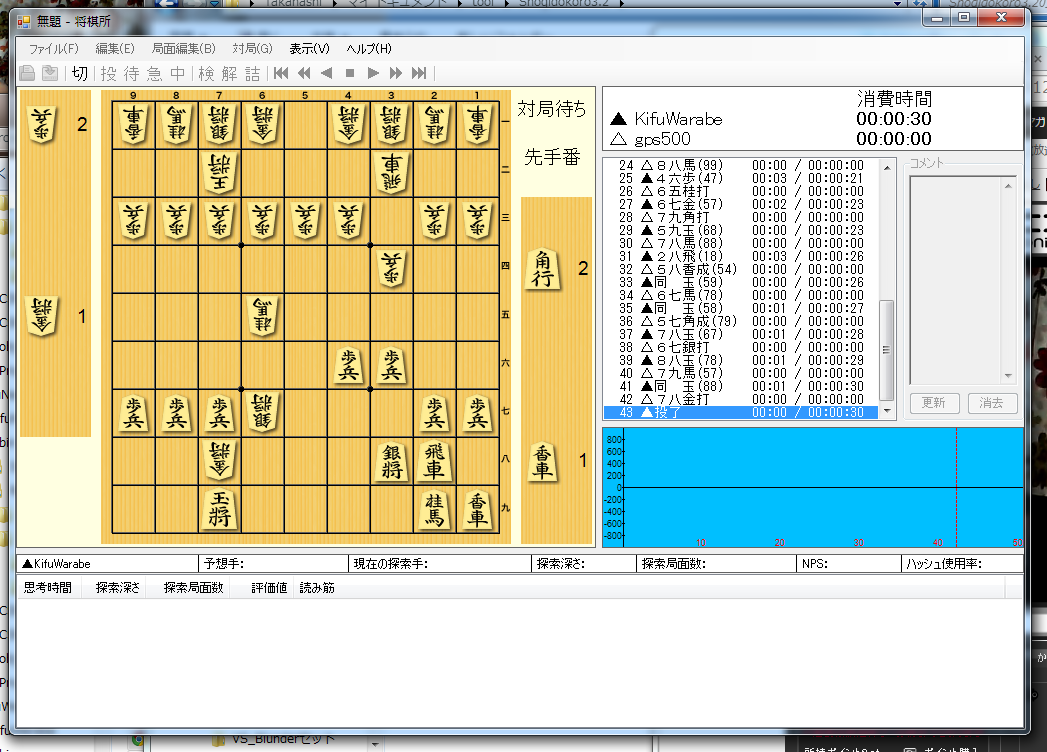Screen dimensions: 1047x752
Task: Select move 38 △6七銀打 row
Action: pos(741,347)
